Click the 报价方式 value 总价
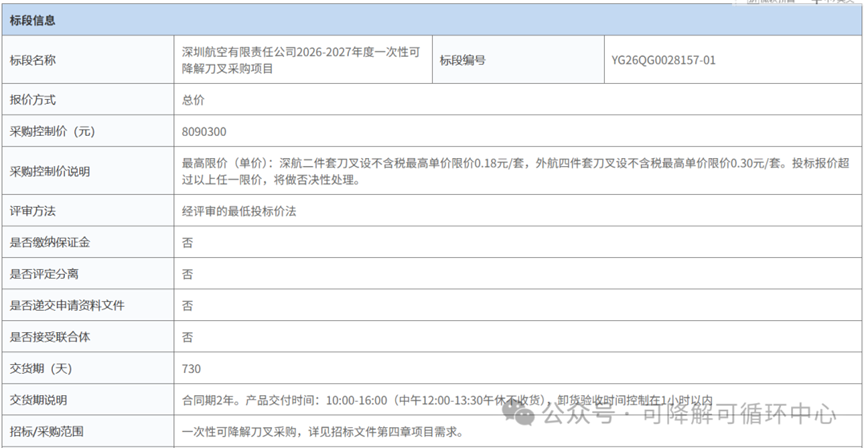 [x=193, y=101]
